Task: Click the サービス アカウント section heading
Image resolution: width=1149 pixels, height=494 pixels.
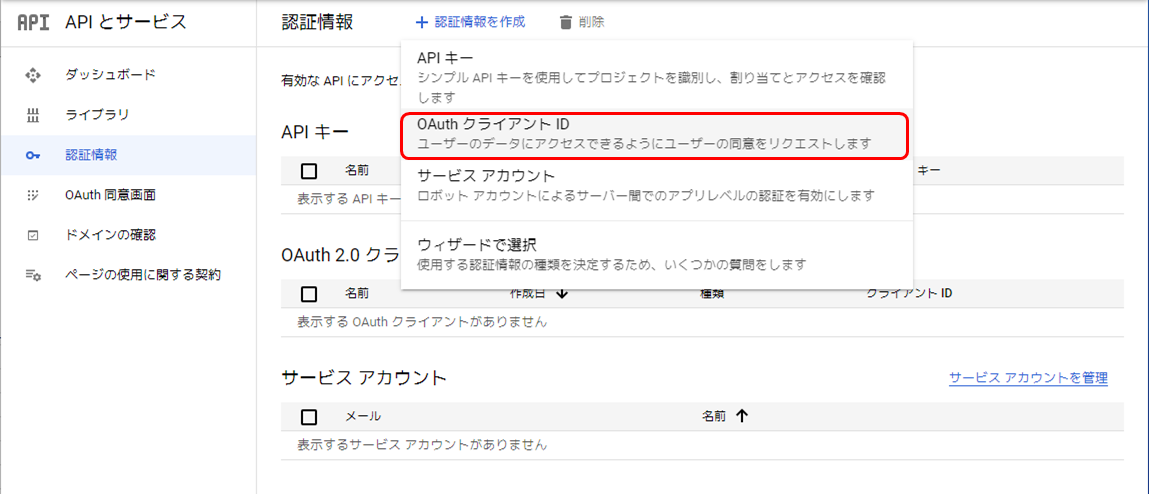Action: pos(364,378)
